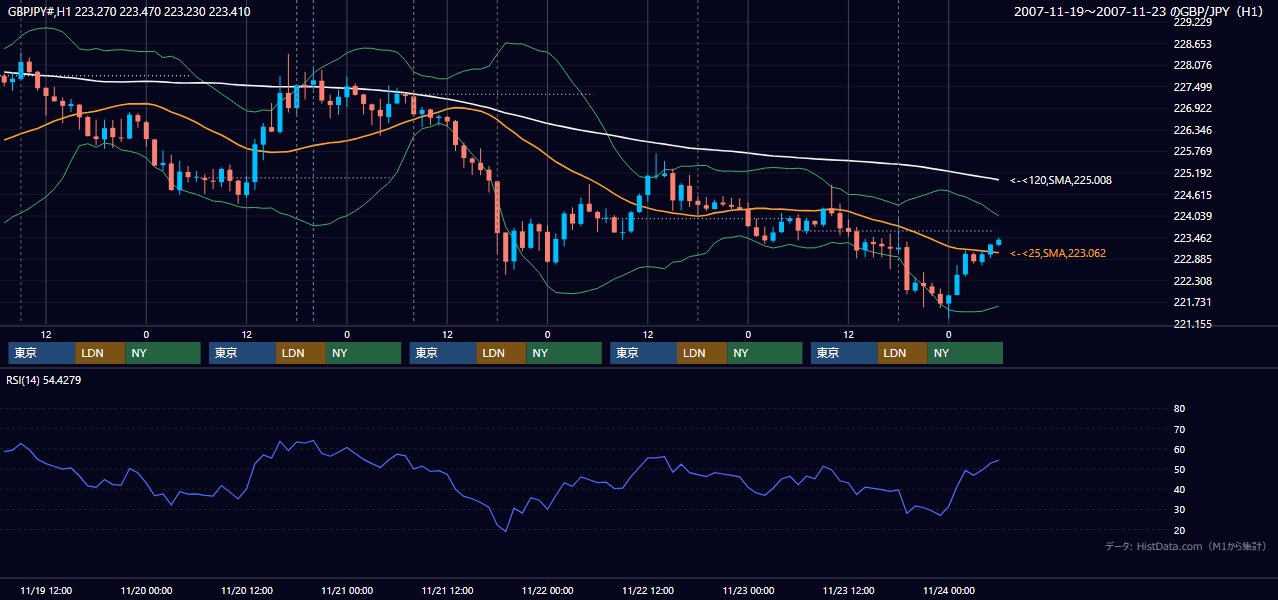Screen dimensions: 1278x600
Task: Select the 224.039 price level label
Action: (1193, 216)
